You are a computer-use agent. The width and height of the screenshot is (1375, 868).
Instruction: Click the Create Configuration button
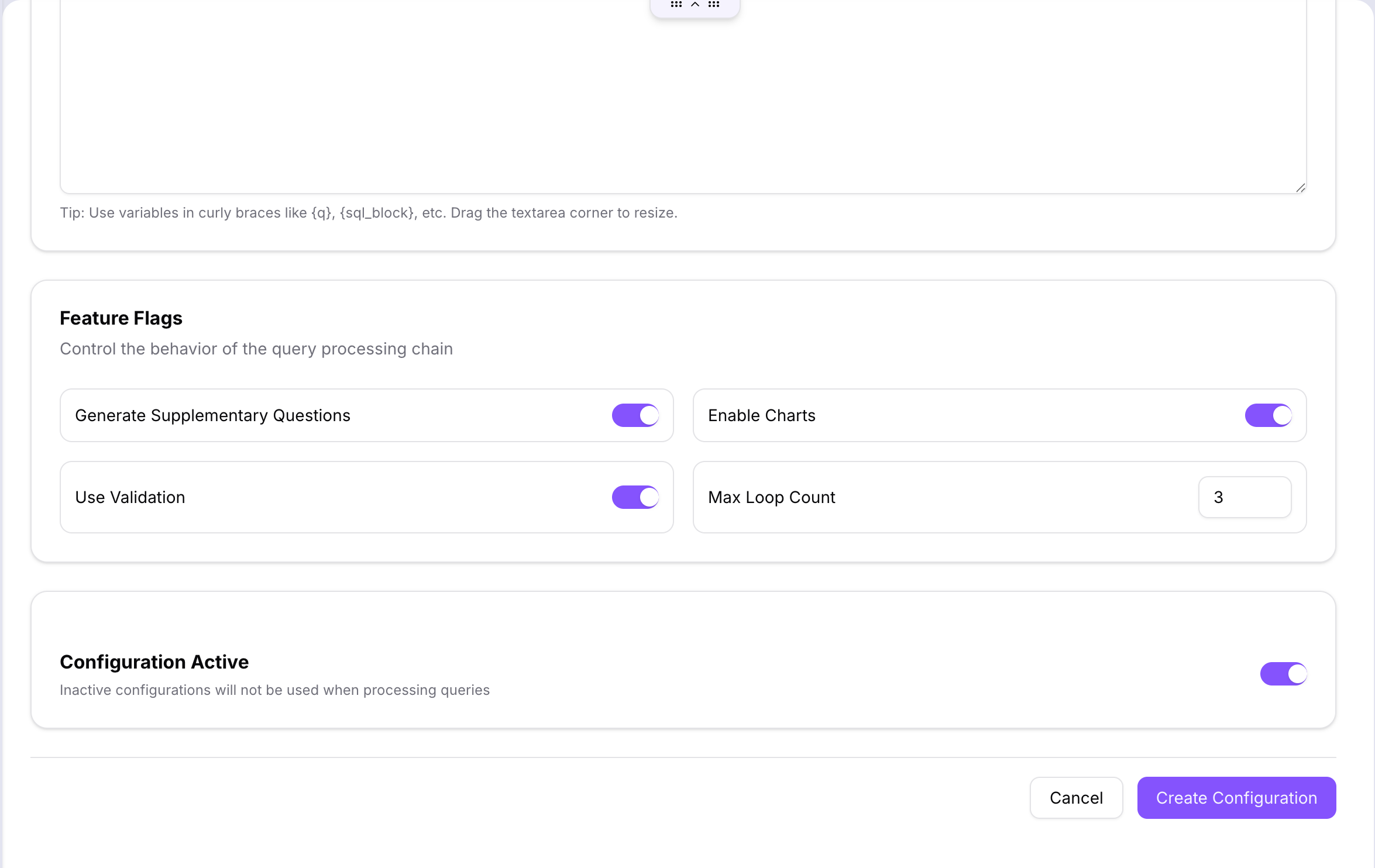point(1236,798)
